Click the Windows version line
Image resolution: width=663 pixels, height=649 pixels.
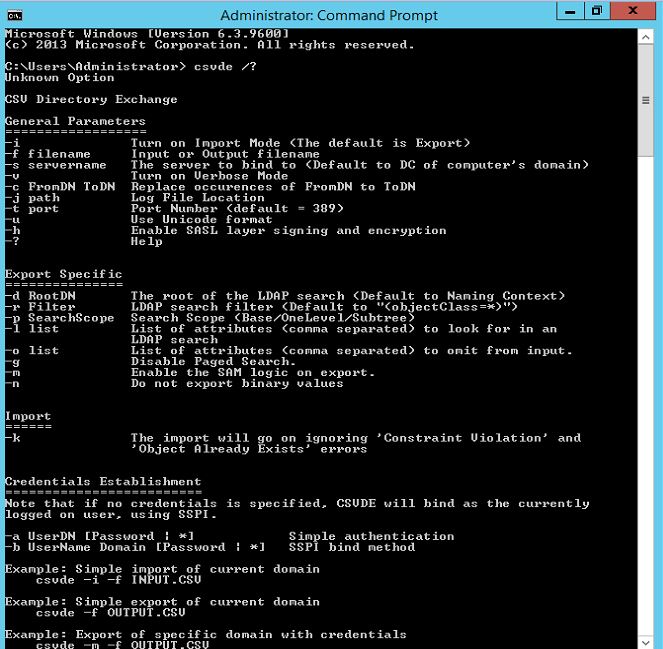(x=147, y=34)
